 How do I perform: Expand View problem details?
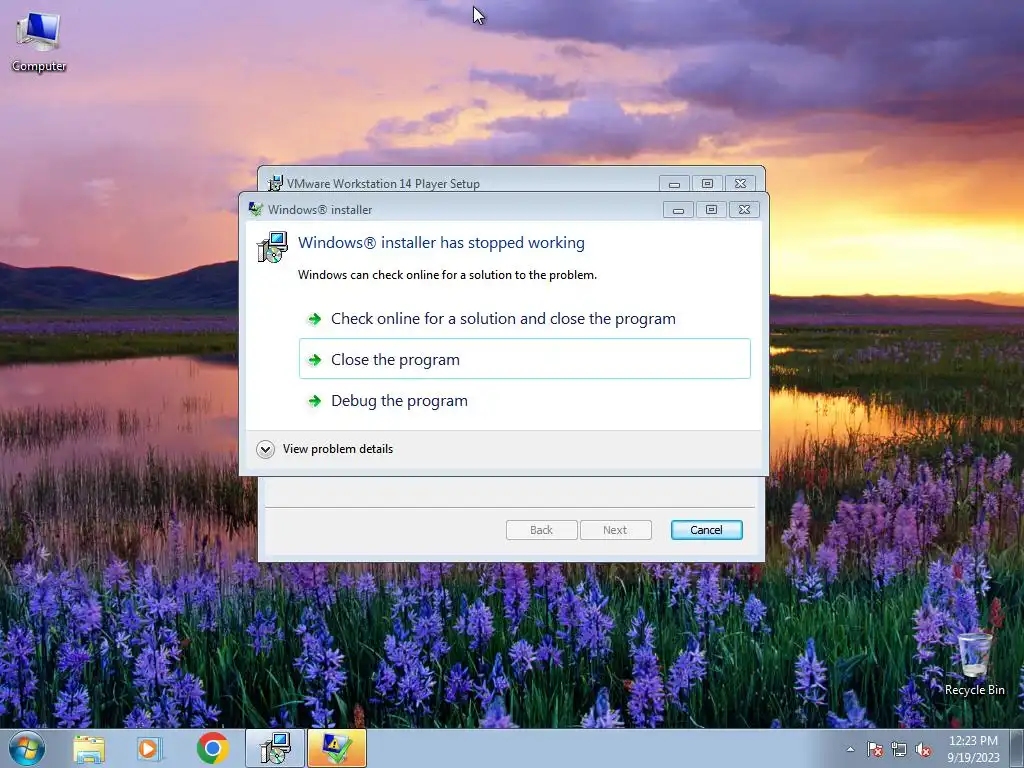pyautogui.click(x=265, y=449)
